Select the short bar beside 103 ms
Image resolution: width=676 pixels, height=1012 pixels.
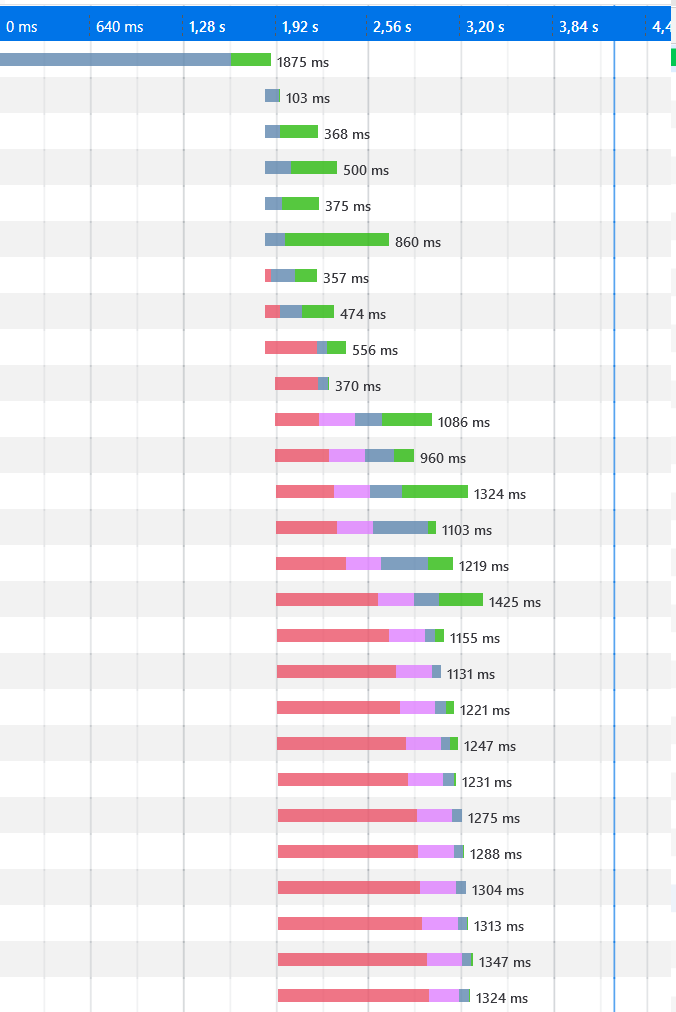(x=272, y=96)
